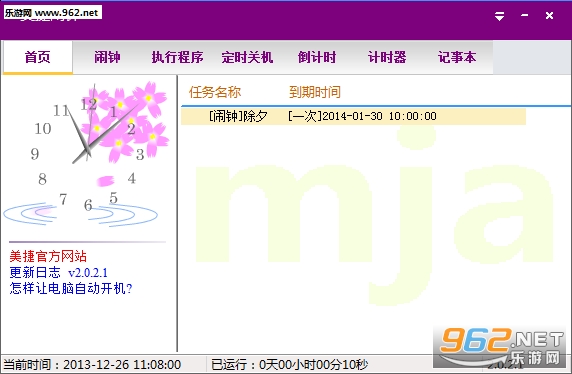Viewport: 572px width, 374px height.
Task: Open the 怎样让电脑自动开机? help link
Action: click(71, 288)
